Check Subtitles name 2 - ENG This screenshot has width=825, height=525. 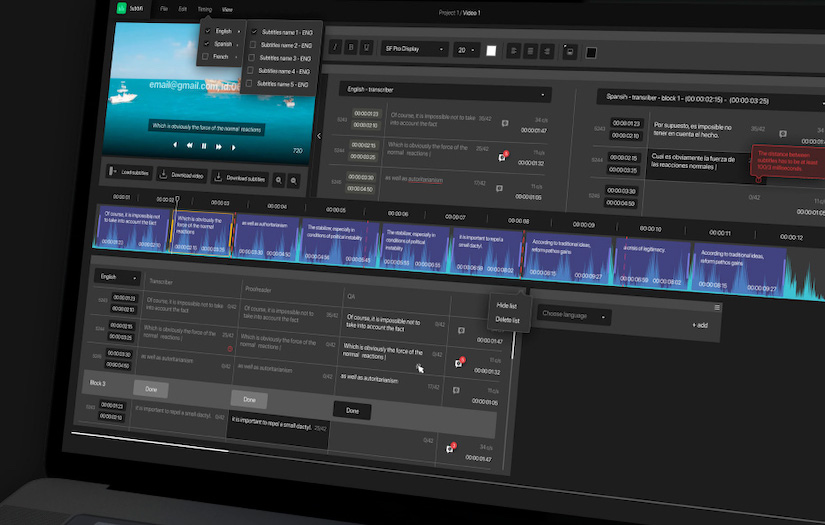(x=253, y=45)
